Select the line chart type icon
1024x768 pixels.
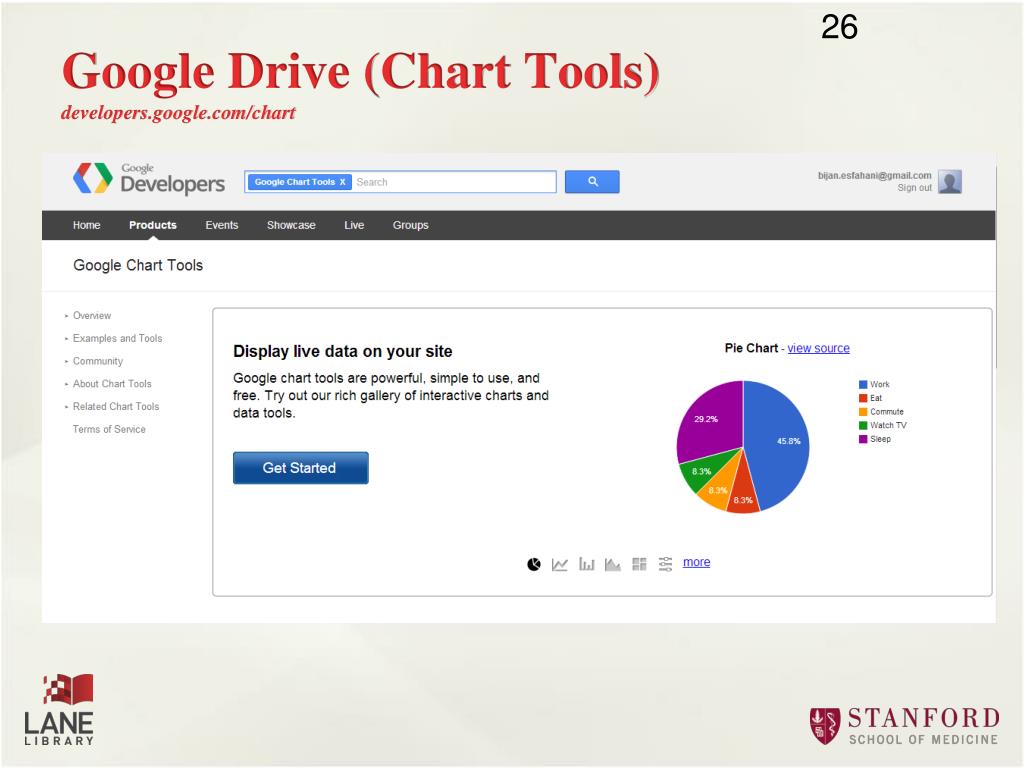560,564
